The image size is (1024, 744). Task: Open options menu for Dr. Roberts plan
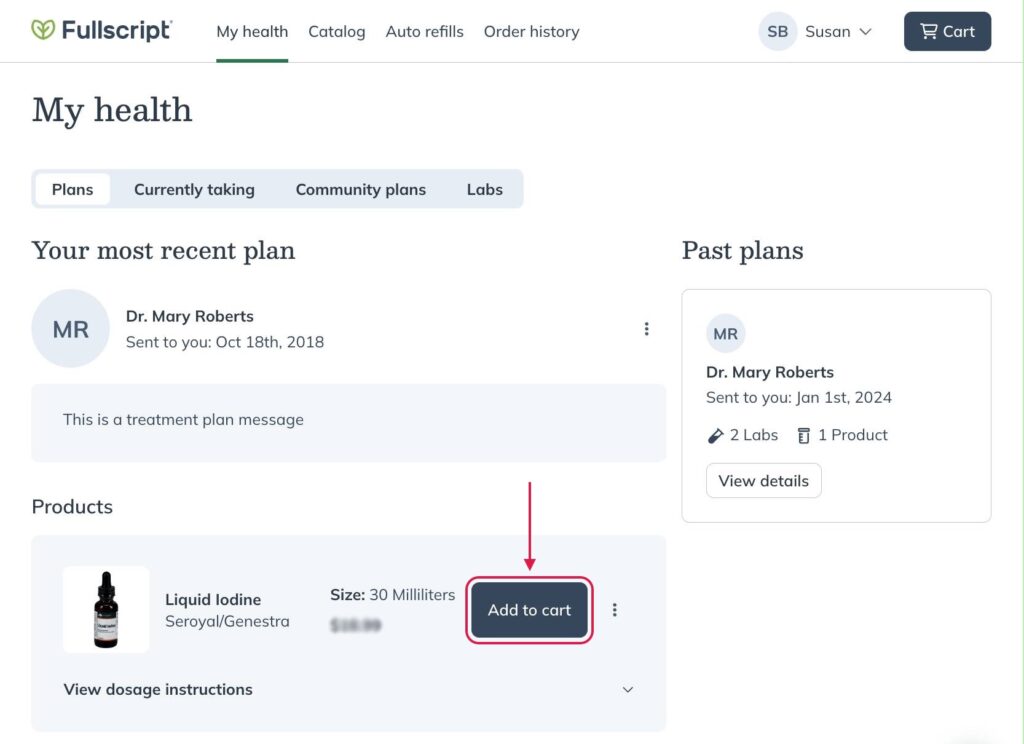pos(647,328)
